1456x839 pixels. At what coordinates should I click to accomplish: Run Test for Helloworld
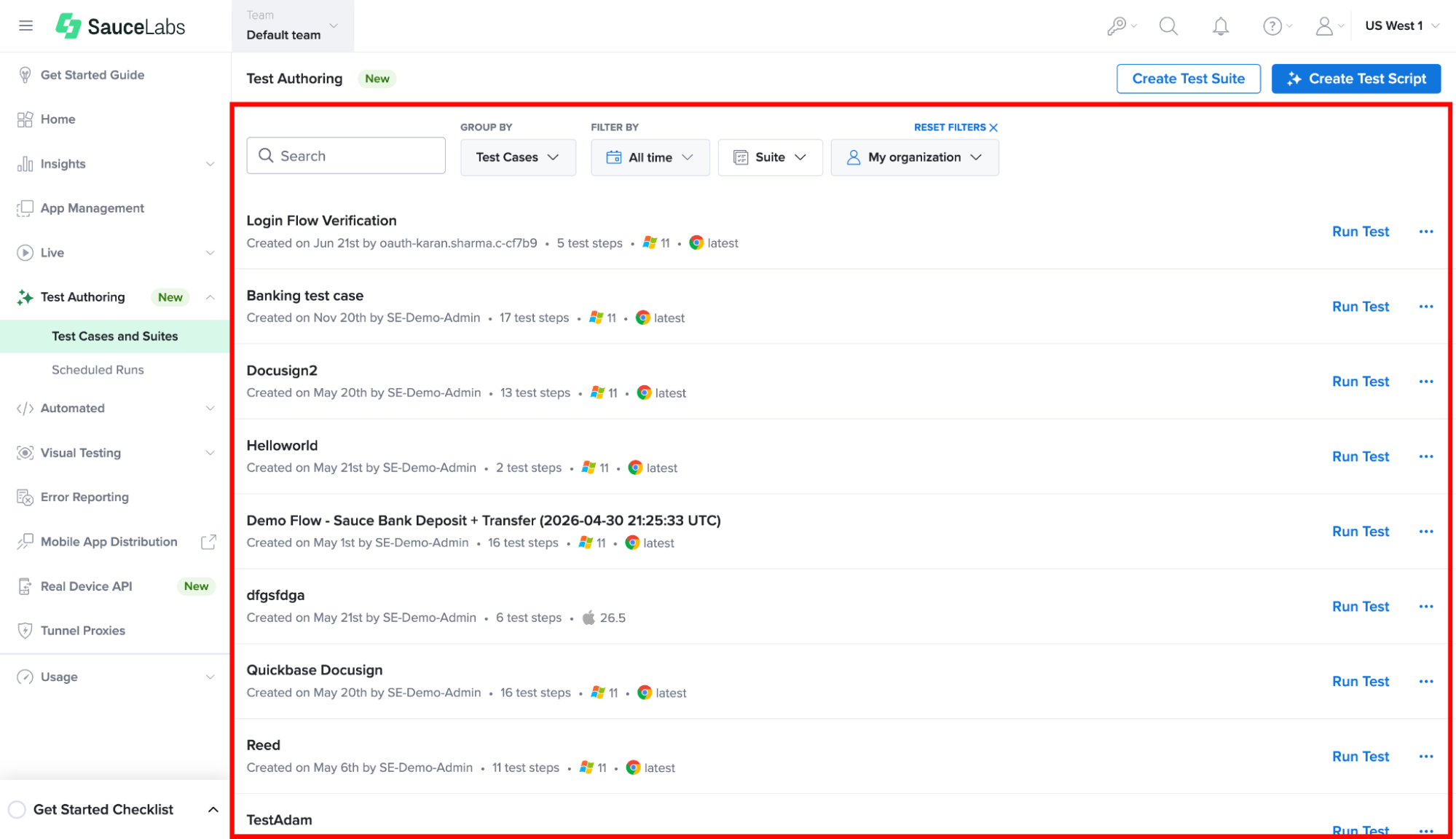(1361, 457)
